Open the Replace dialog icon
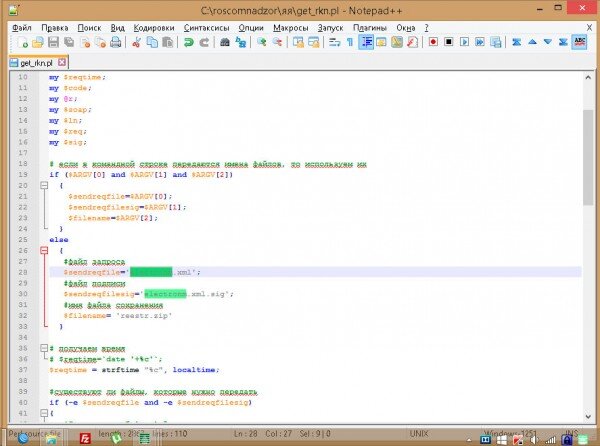 [x=241, y=42]
